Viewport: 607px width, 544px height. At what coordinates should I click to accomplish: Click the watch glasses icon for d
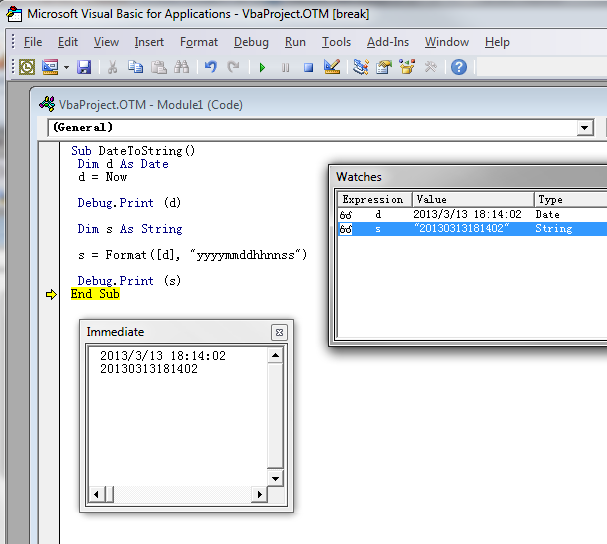(346, 215)
